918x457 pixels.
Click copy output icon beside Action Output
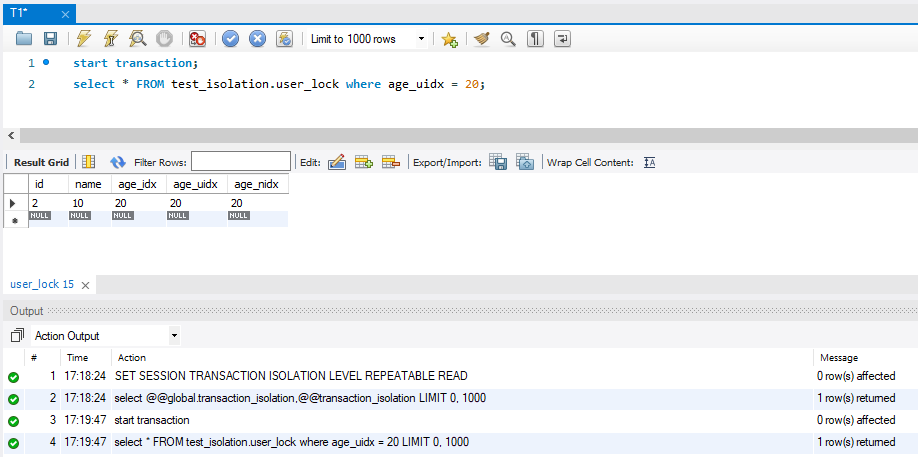coord(18,336)
